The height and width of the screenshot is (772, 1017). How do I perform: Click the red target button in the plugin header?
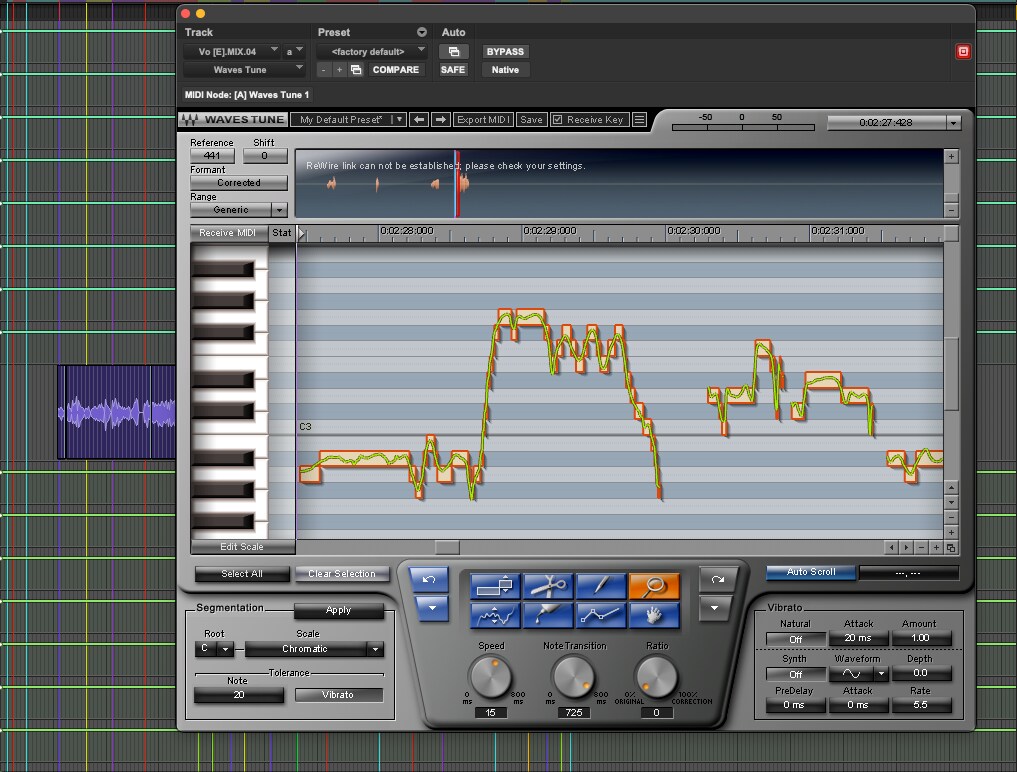pyautogui.click(x=963, y=51)
